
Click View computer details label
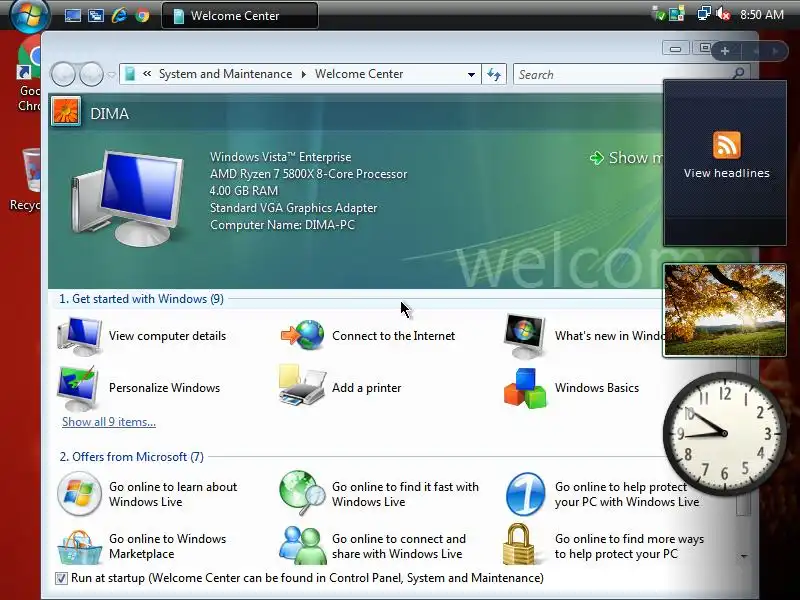click(167, 336)
